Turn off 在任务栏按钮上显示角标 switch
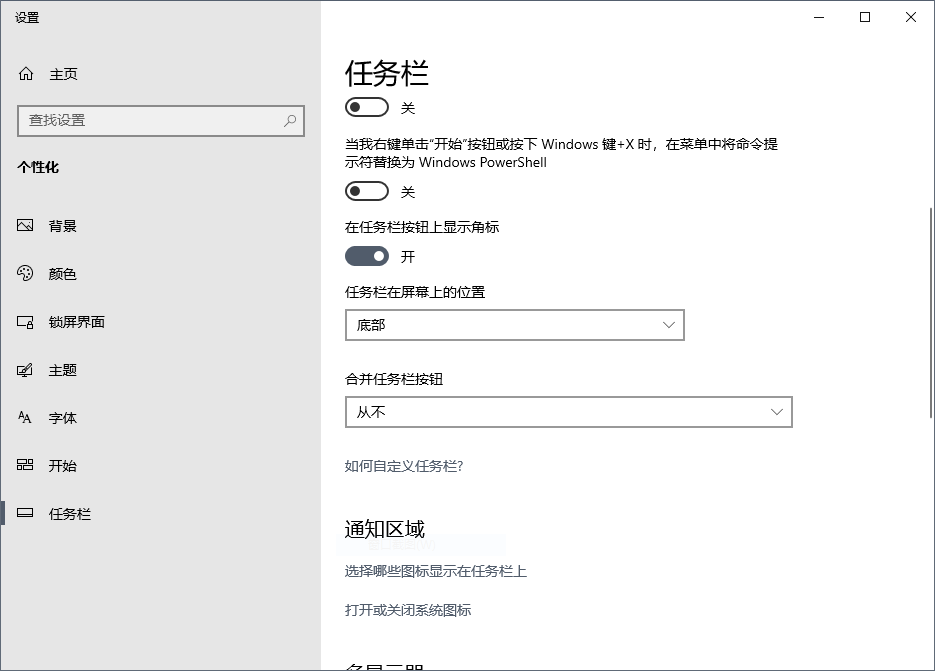This screenshot has height=671, width=935. pyautogui.click(x=366, y=256)
